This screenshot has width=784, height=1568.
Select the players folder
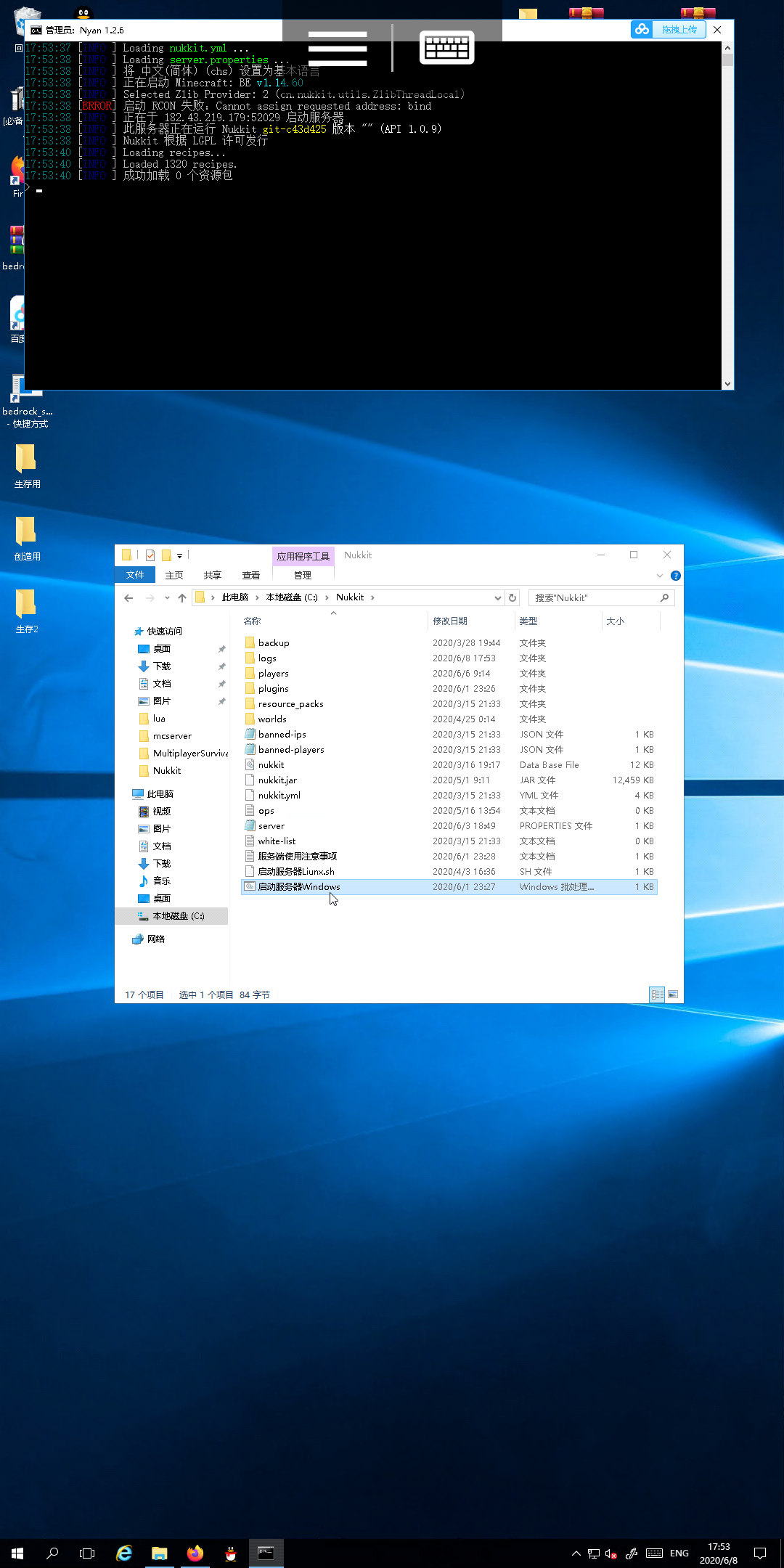point(449,674)
